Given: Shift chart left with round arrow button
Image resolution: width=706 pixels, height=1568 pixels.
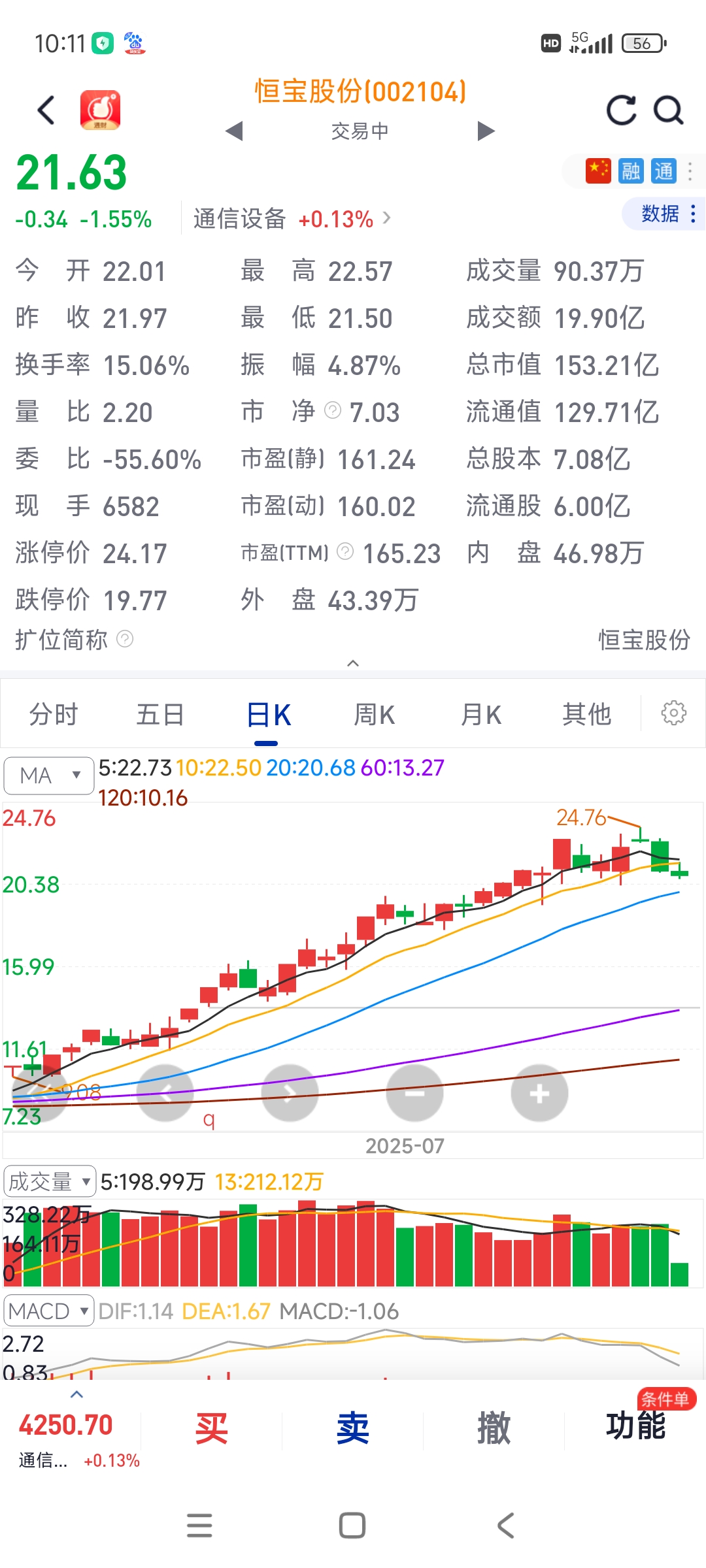Looking at the screenshot, I should (x=165, y=1093).
